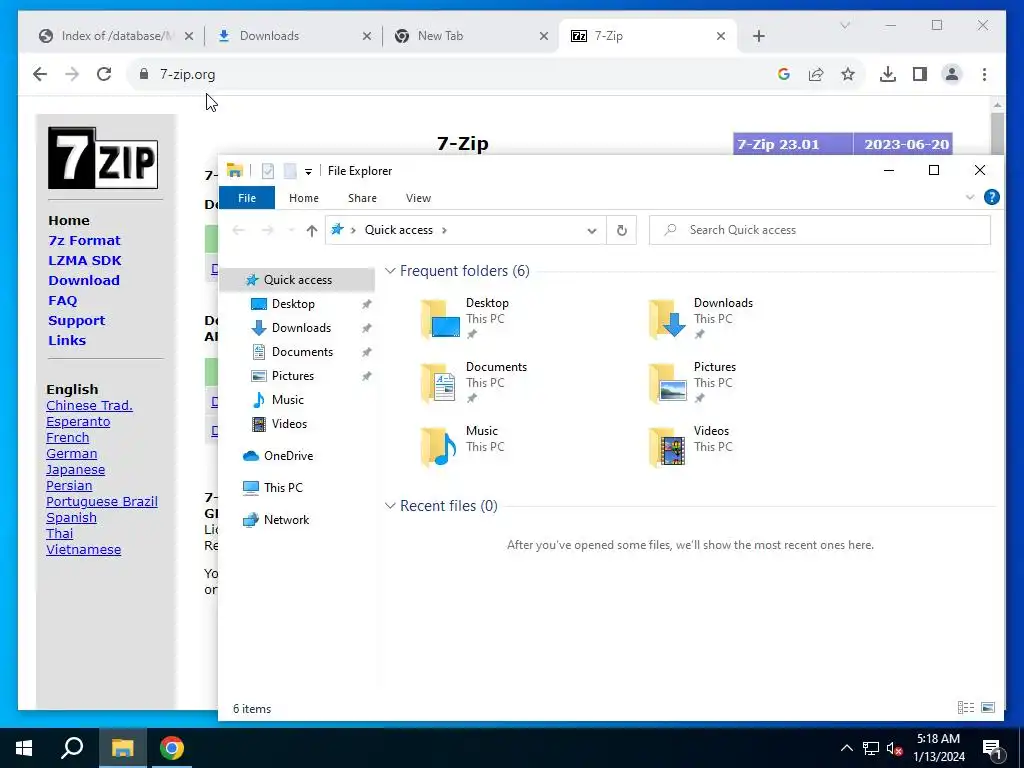
Task: Select Pictures in the navigation pane
Action: tap(293, 376)
